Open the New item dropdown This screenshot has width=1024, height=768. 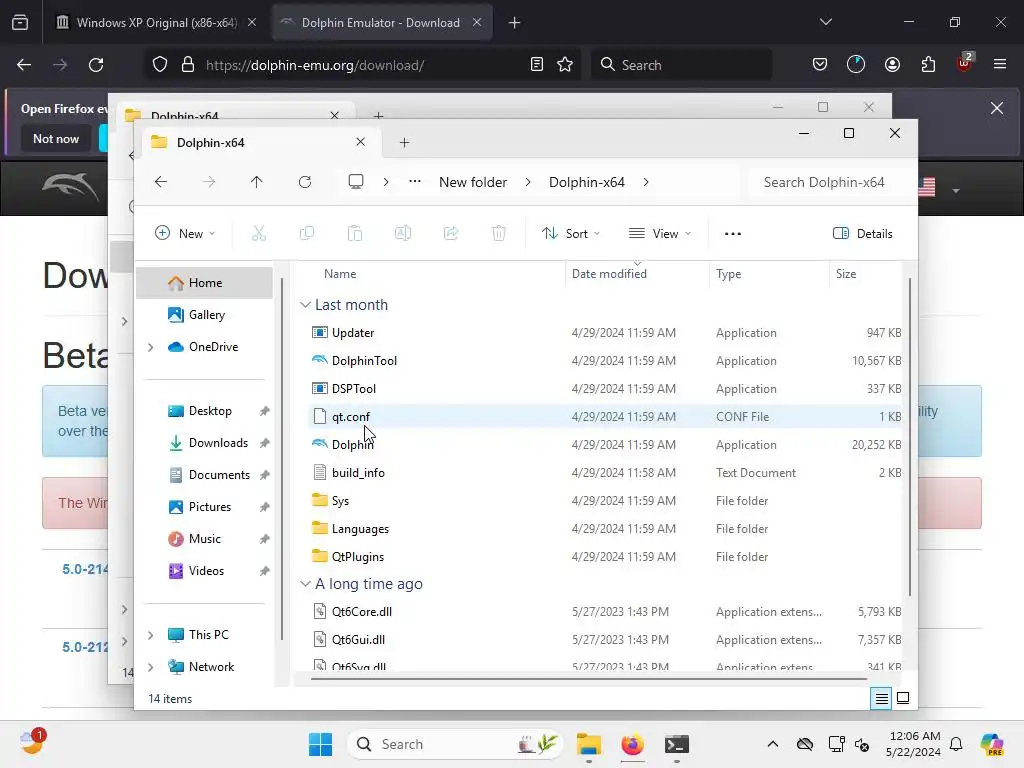(x=185, y=234)
